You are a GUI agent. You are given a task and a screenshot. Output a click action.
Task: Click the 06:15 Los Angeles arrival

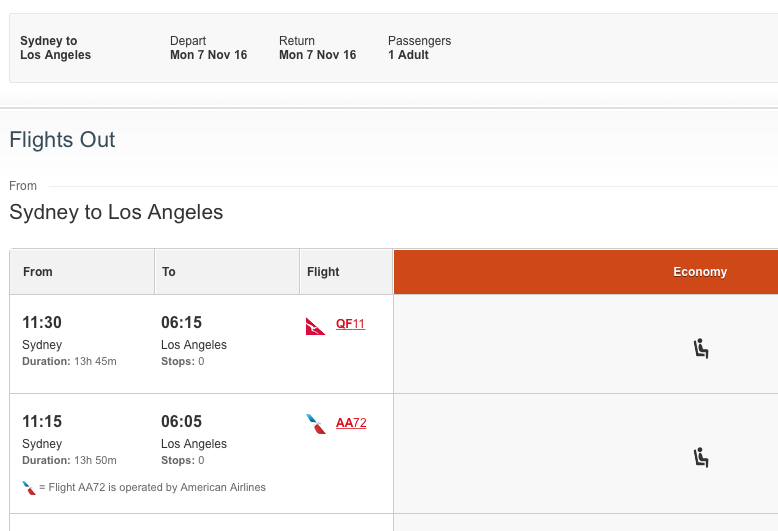point(182,323)
